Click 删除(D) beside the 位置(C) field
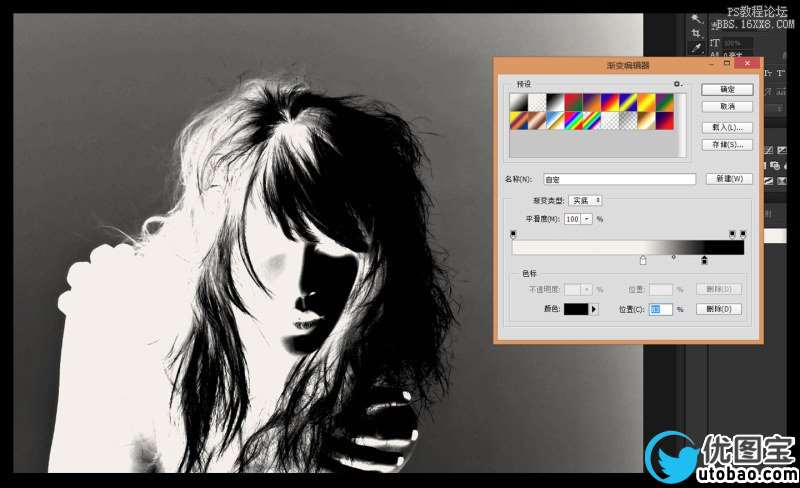Screen dimensions: 800x488 718,309
